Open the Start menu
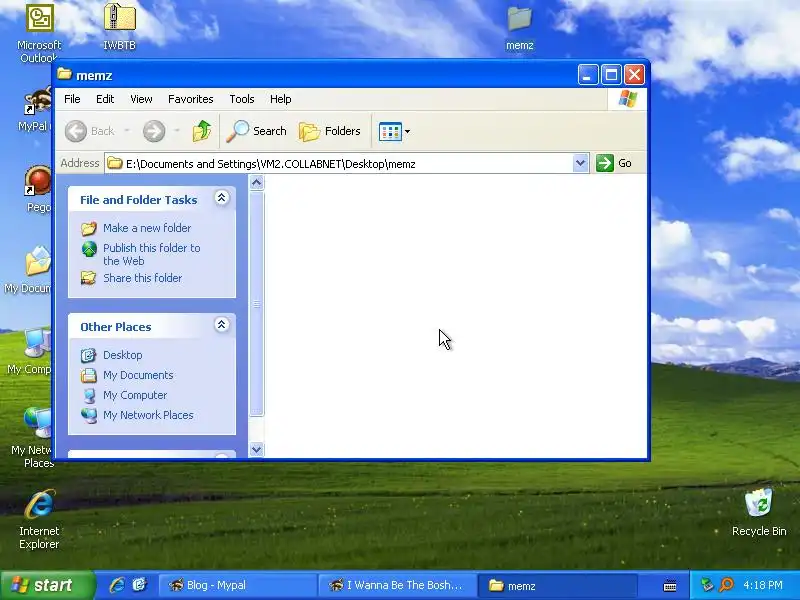 (47, 585)
